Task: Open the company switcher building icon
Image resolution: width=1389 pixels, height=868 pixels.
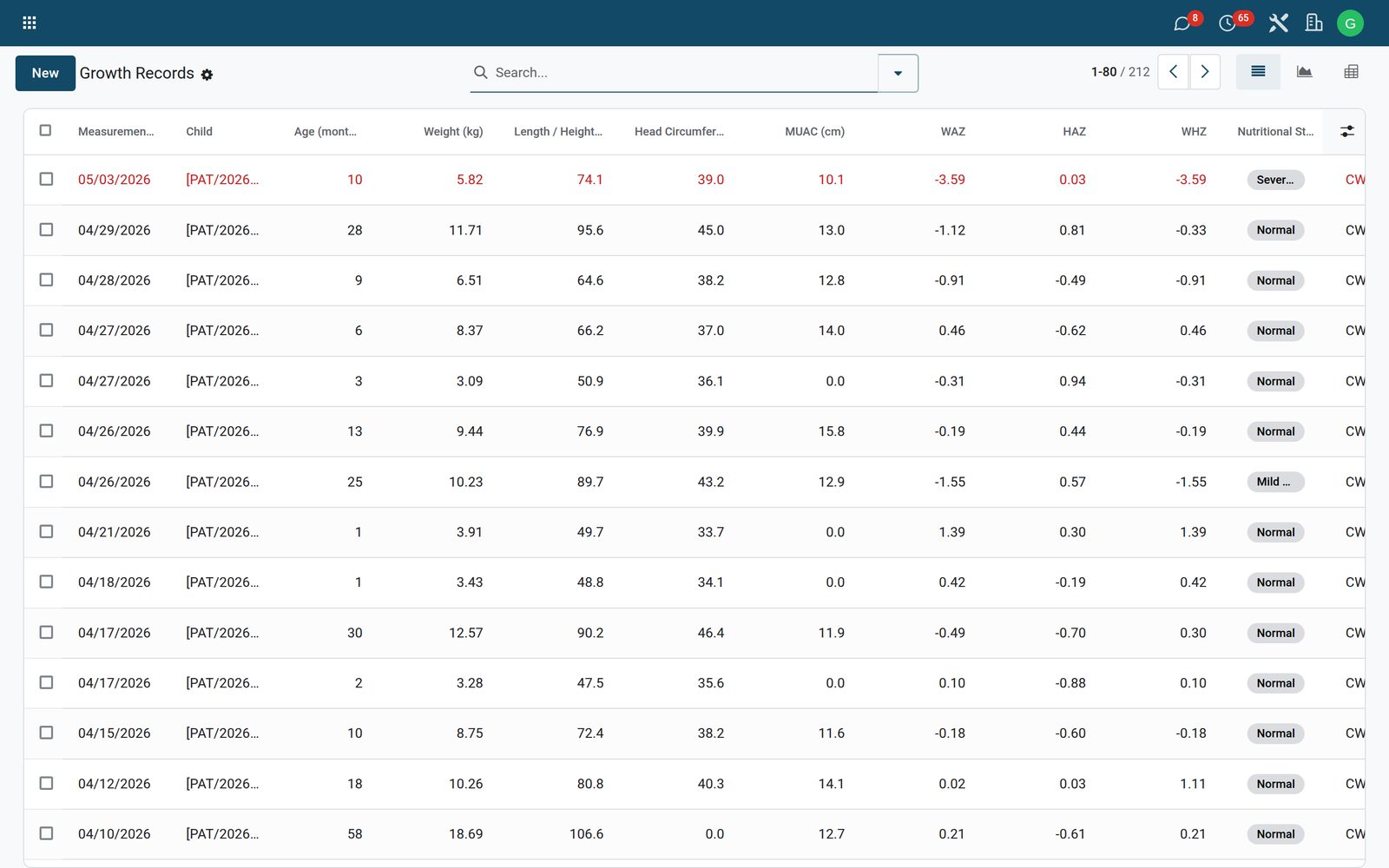Action: [1313, 23]
